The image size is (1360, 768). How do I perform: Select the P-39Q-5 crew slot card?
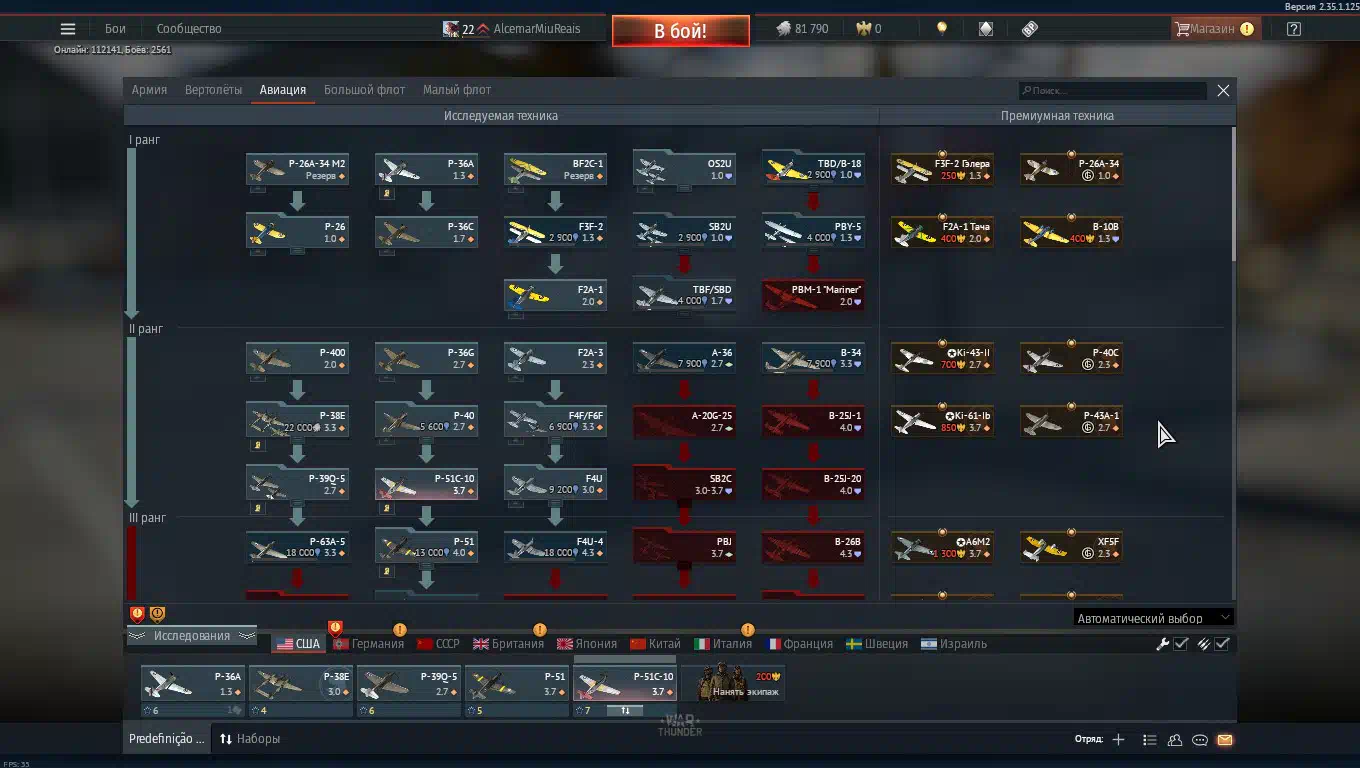[408, 691]
